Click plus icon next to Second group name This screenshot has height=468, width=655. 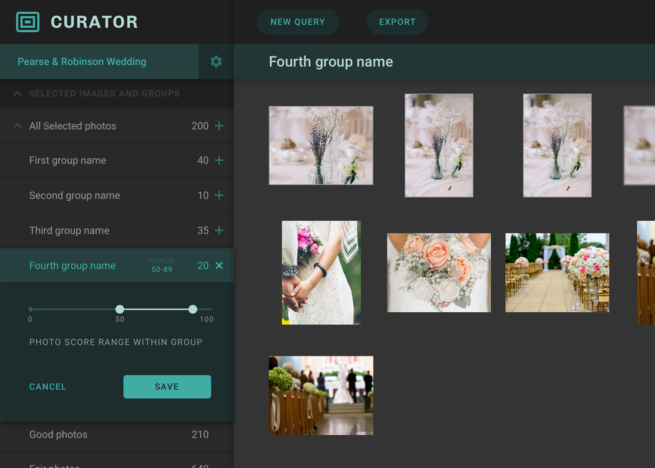point(219,196)
